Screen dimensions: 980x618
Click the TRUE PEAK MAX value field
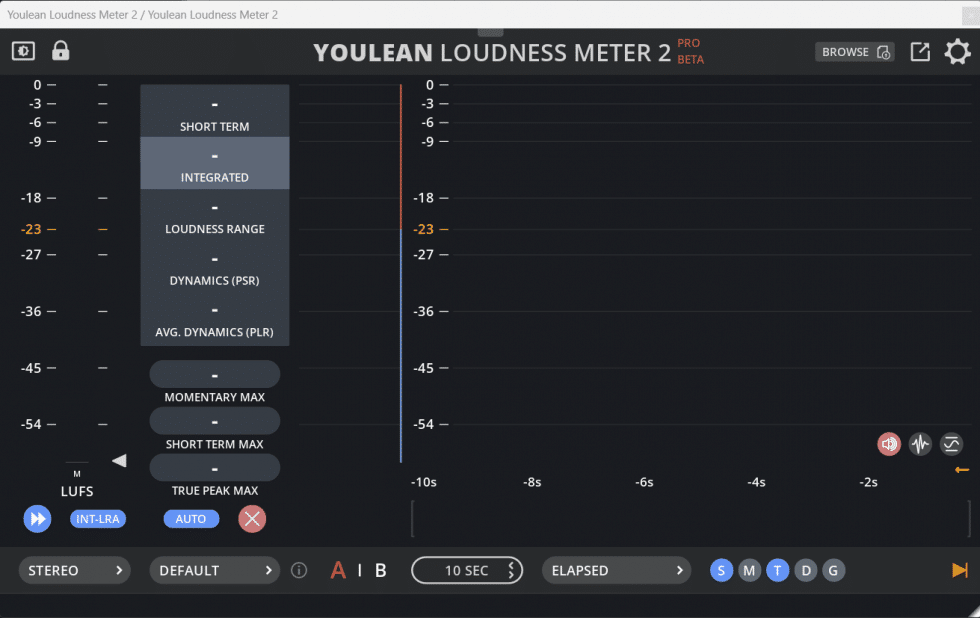[x=214, y=469]
